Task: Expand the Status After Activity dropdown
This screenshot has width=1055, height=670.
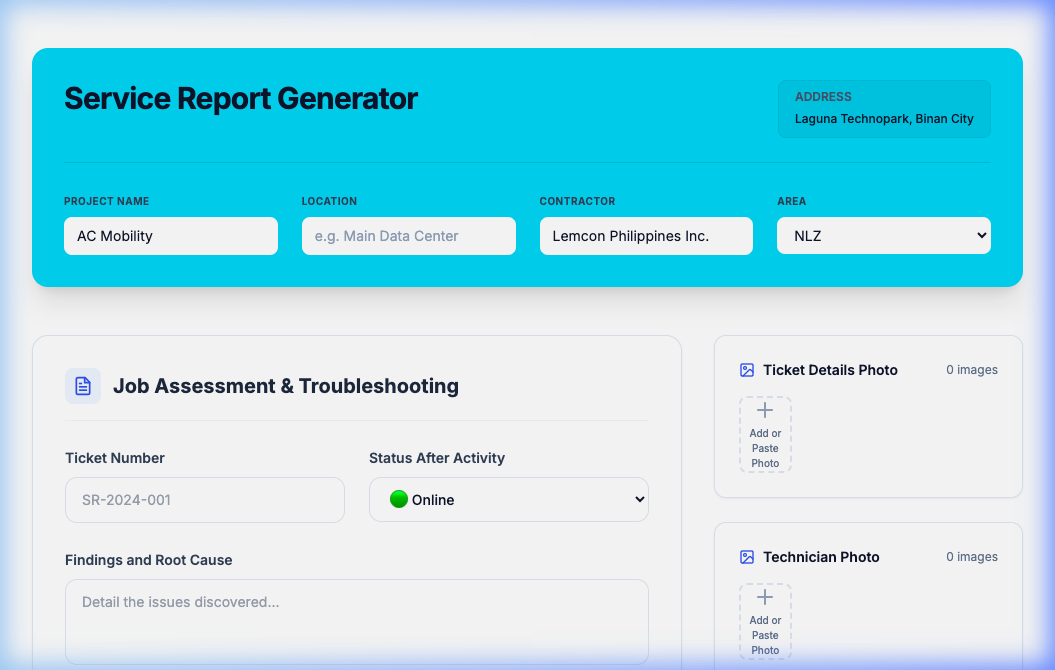Action: (508, 499)
